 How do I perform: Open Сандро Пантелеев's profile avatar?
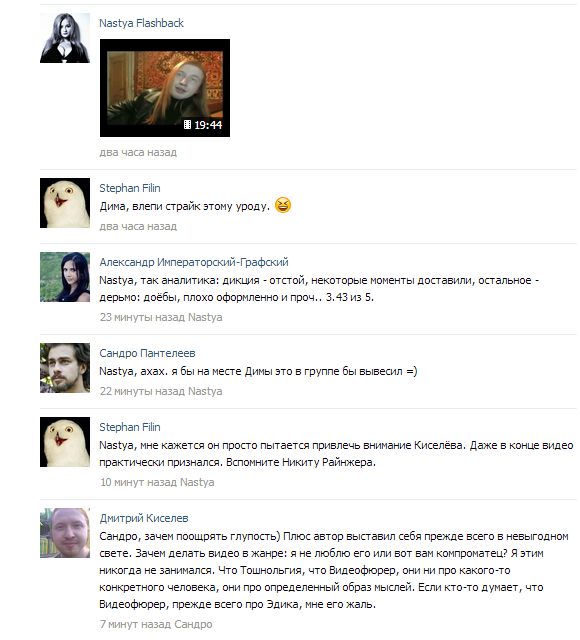(65, 368)
